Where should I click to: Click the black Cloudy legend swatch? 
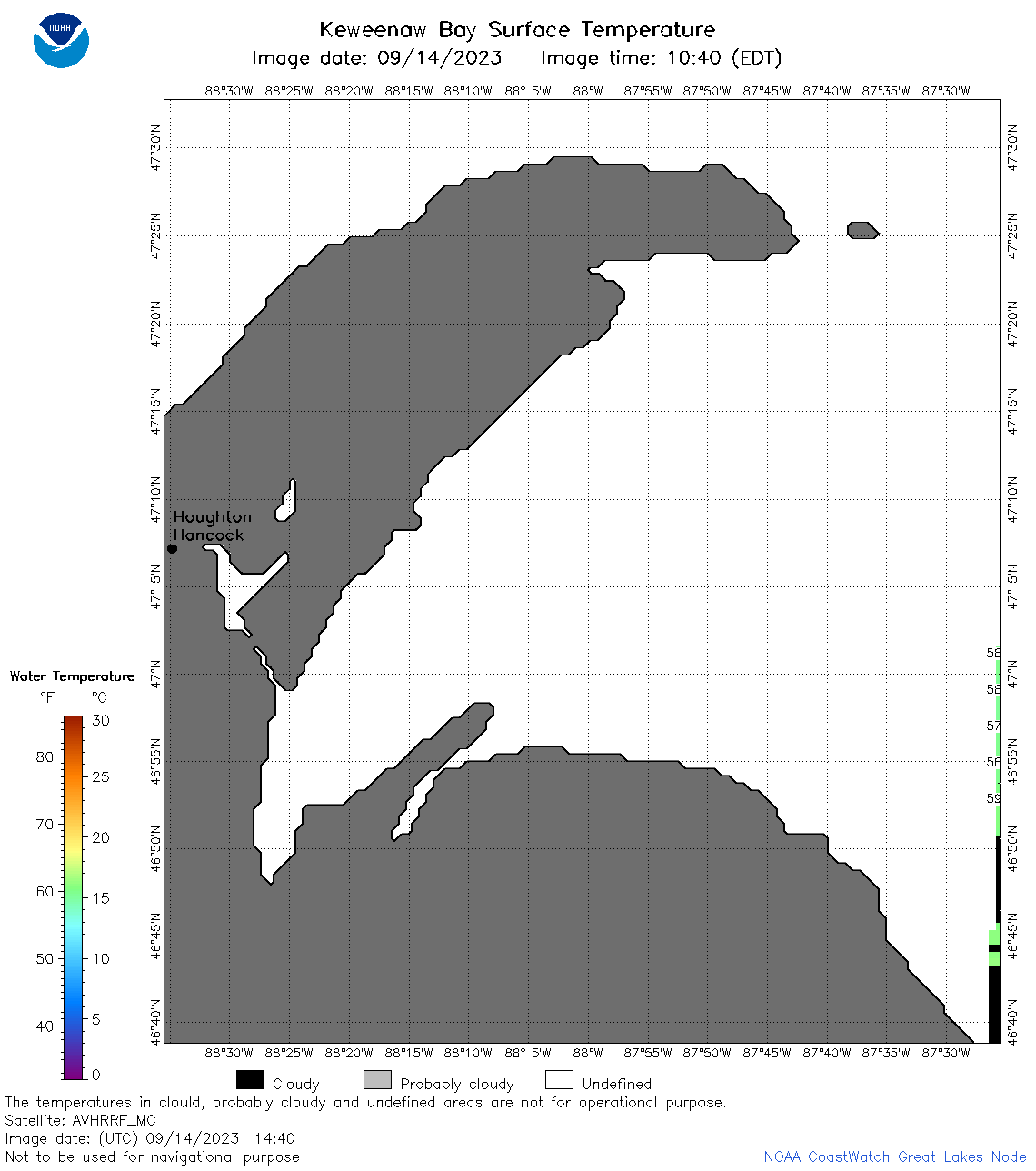[250, 1079]
